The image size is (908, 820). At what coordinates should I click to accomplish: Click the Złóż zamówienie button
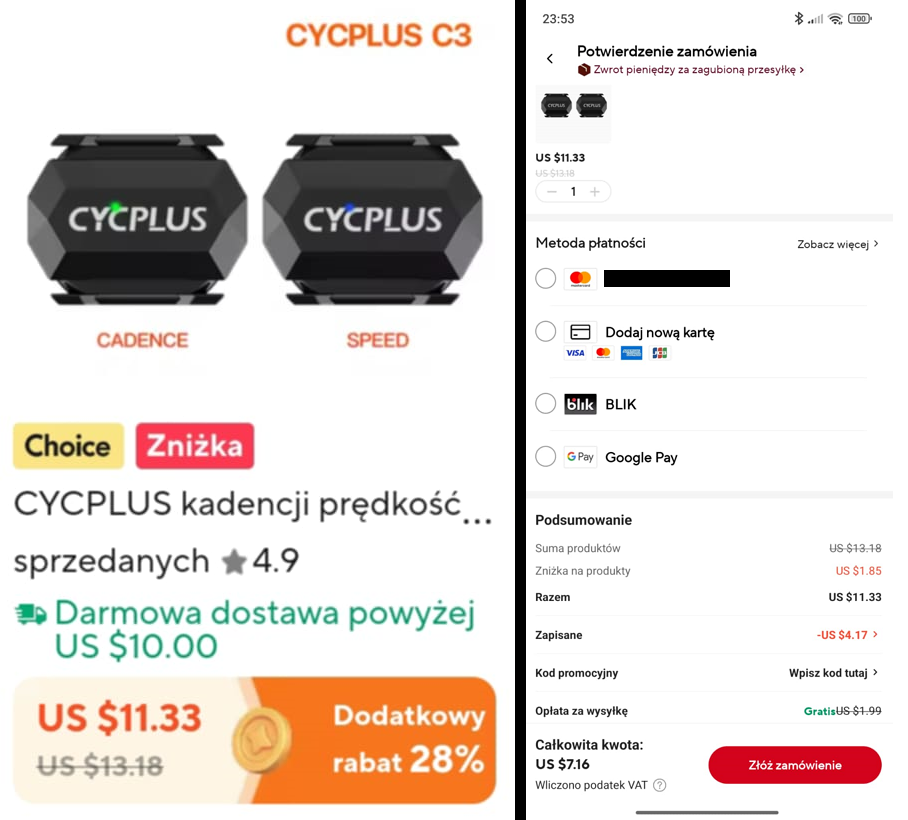point(794,765)
